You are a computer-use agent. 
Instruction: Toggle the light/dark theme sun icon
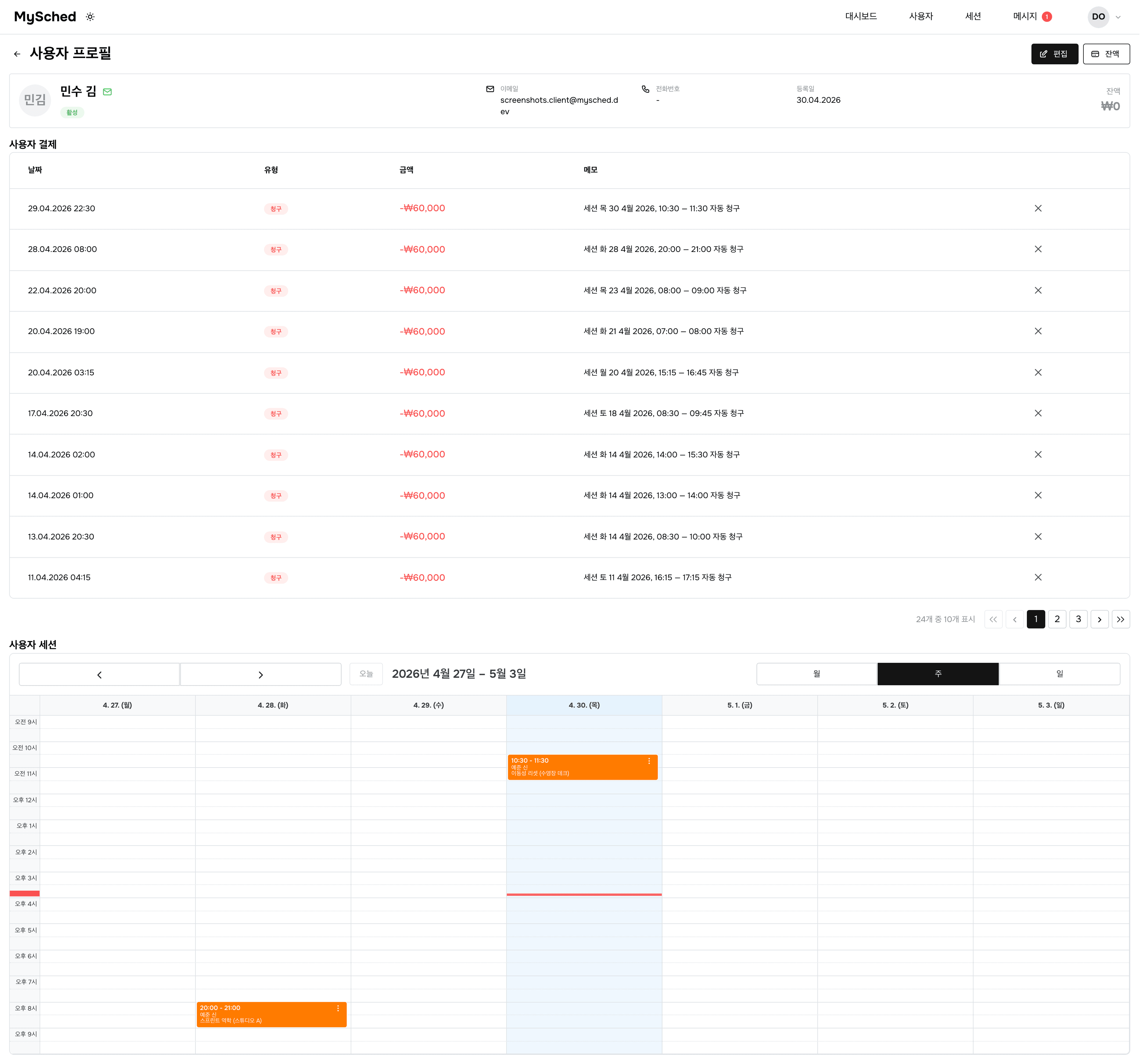point(90,17)
